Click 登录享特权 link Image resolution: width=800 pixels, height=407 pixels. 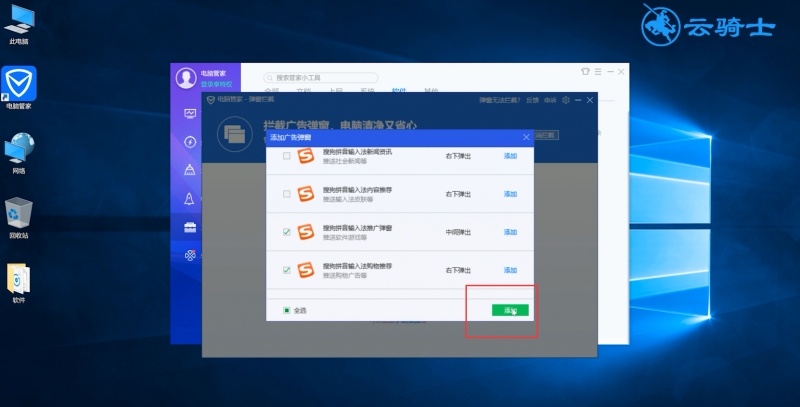(x=216, y=84)
